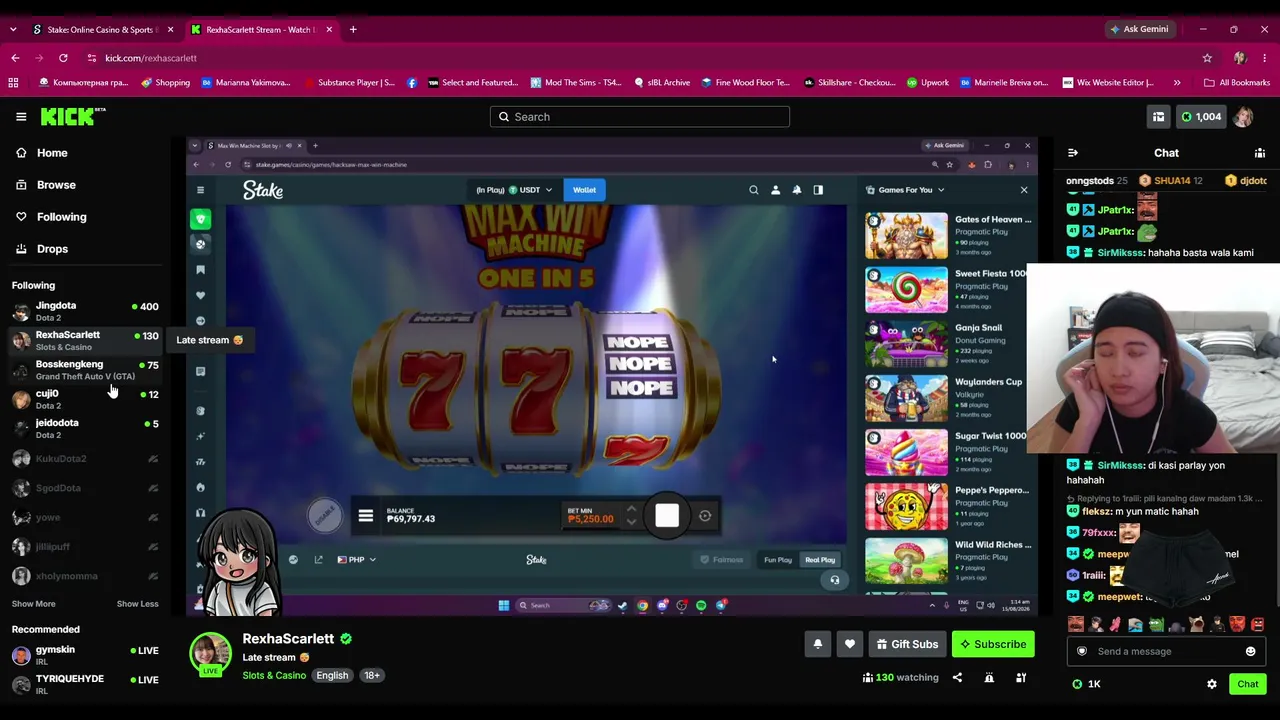Open the Stake live support headset button

[x=835, y=580]
